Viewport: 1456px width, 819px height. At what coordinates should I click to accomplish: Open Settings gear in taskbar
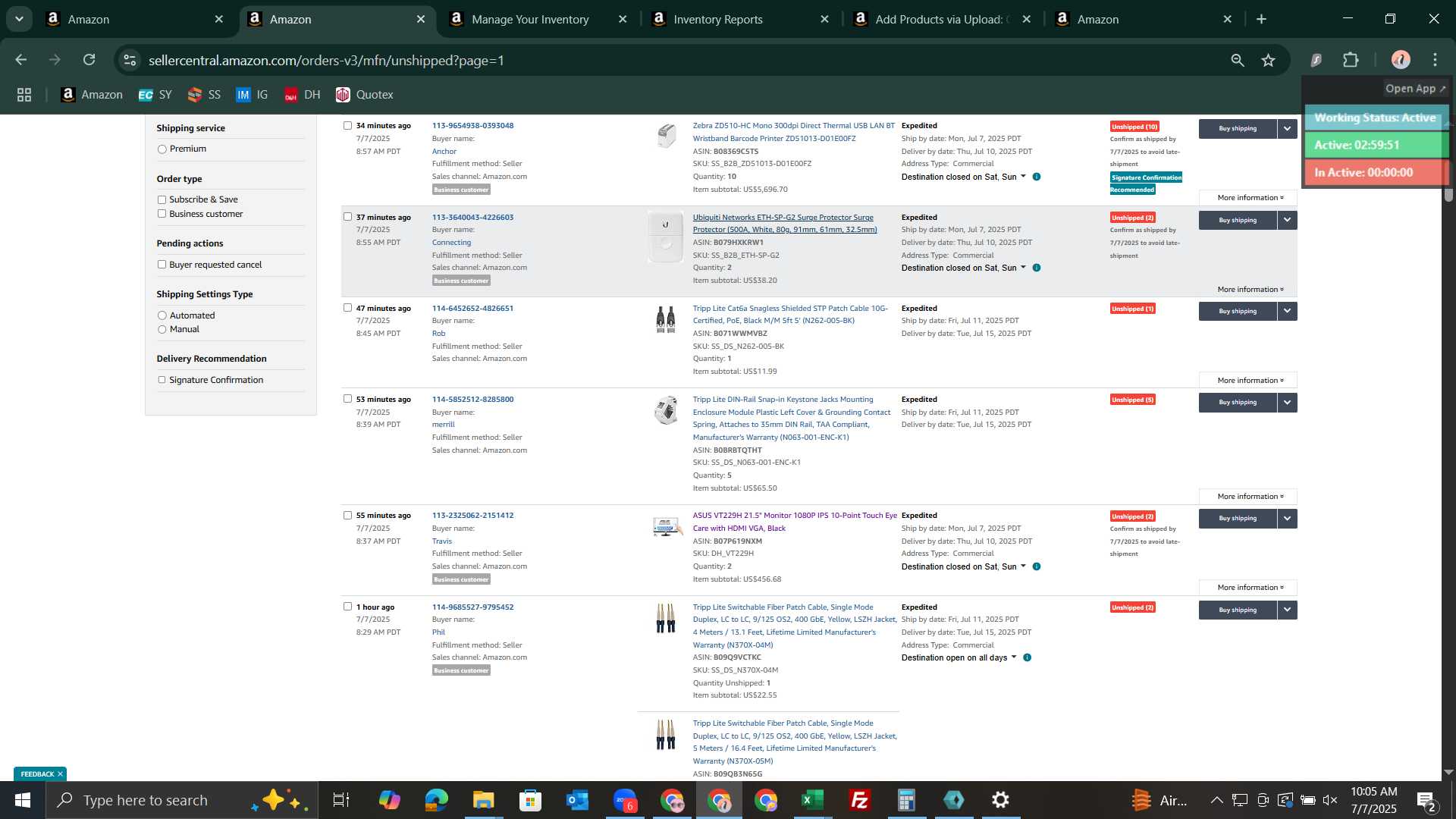point(1000,800)
